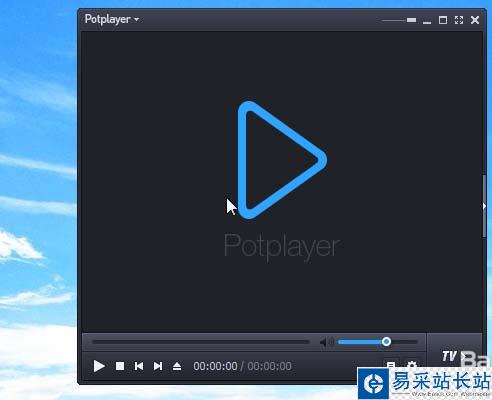The width and height of the screenshot is (492, 400).
Task: Click the total duration 00:00:00 display
Action: pyautogui.click(x=269, y=366)
